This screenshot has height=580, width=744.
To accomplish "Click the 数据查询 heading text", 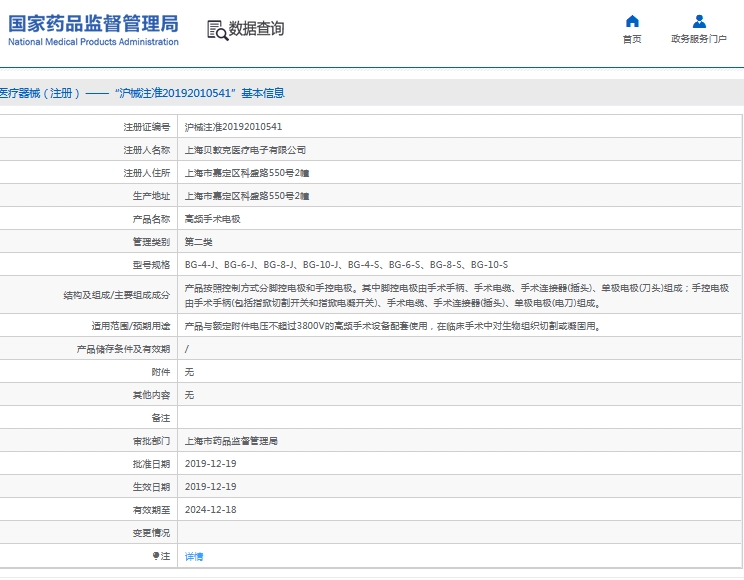I will click(256, 28).
